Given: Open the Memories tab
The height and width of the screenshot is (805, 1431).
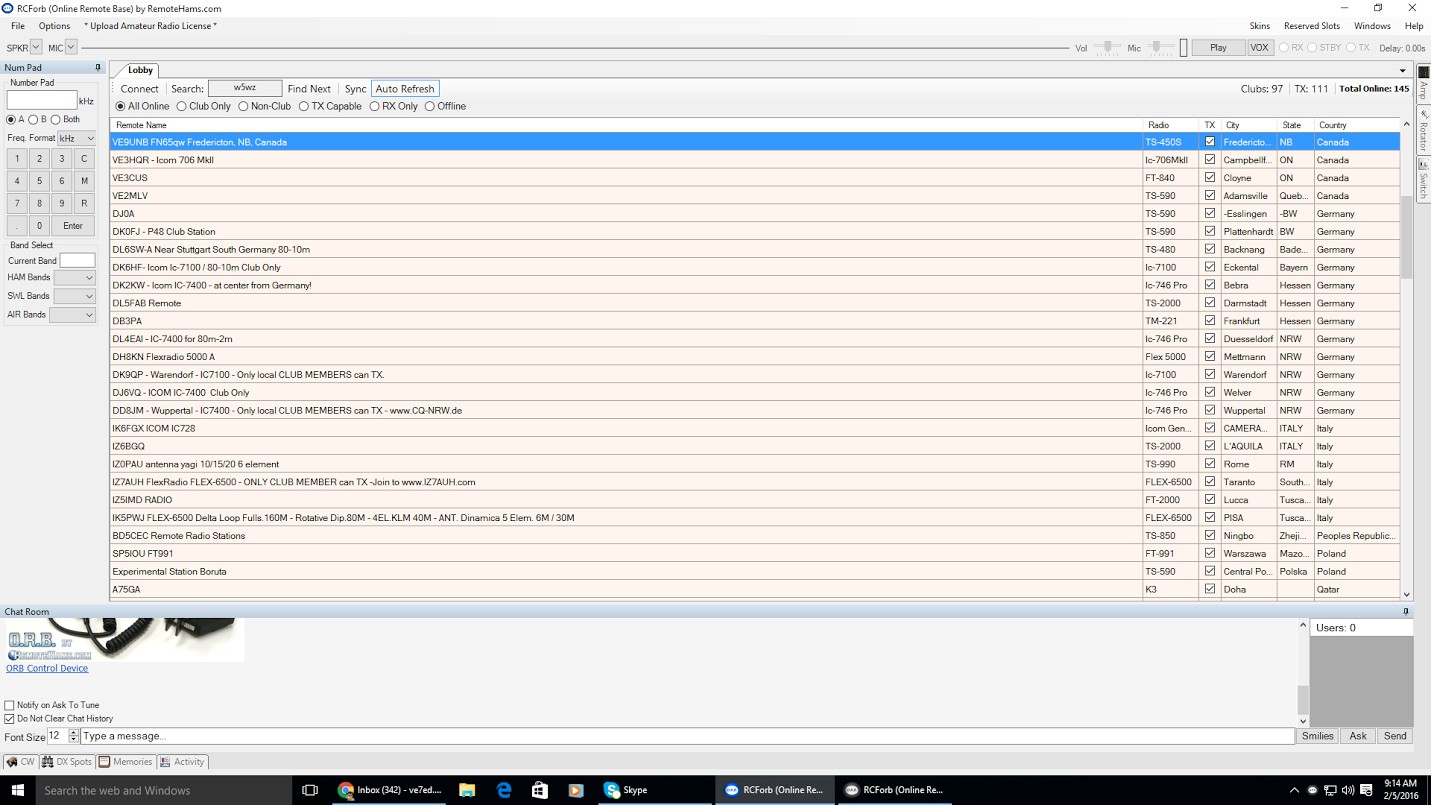Looking at the screenshot, I should 126,762.
